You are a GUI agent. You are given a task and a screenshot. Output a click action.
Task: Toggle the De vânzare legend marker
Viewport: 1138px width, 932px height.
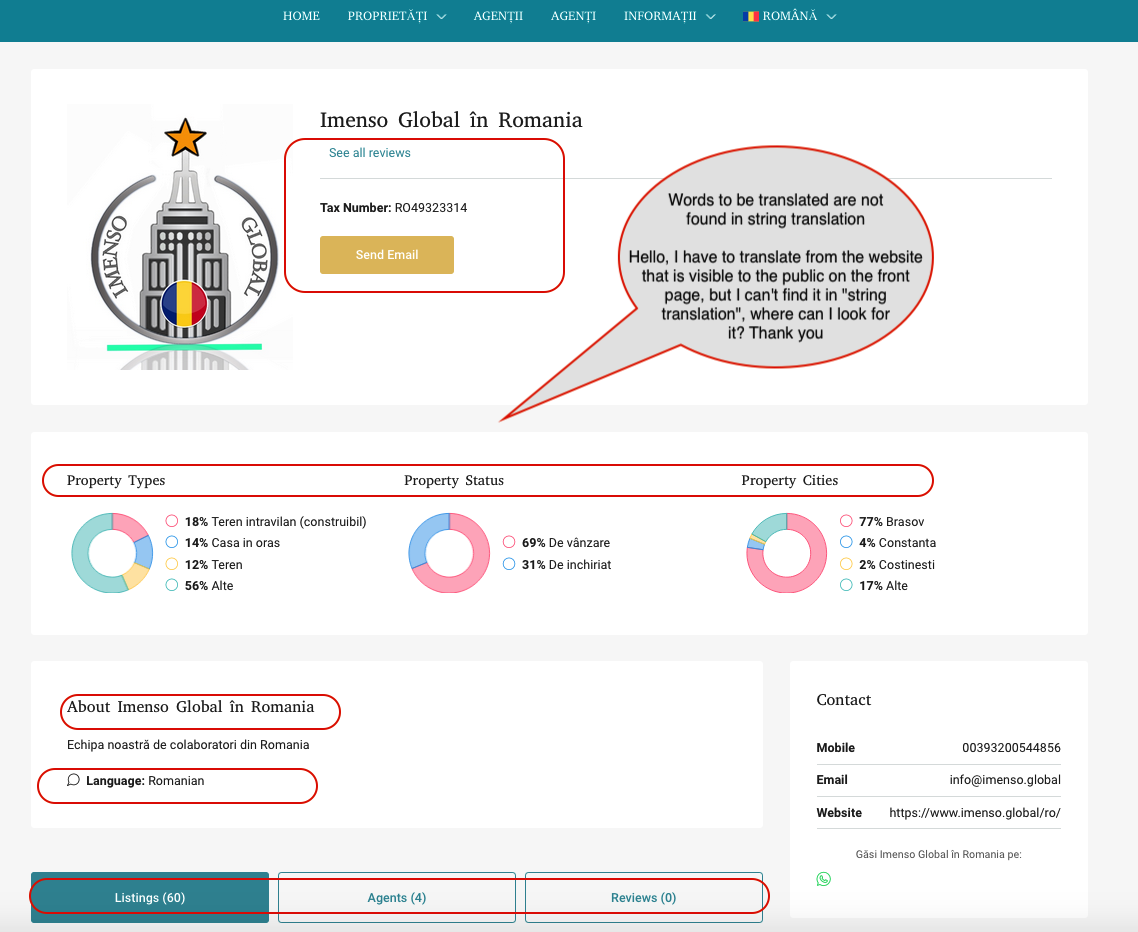coord(509,542)
